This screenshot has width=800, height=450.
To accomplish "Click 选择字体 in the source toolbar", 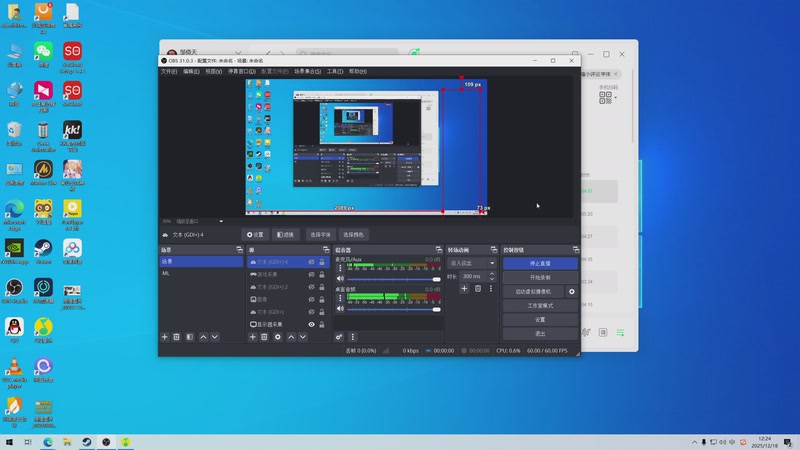I will click(x=320, y=235).
